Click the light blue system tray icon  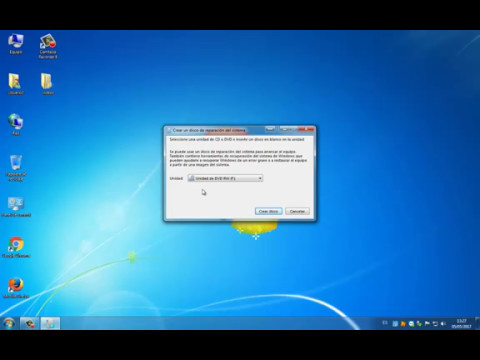[395, 324]
